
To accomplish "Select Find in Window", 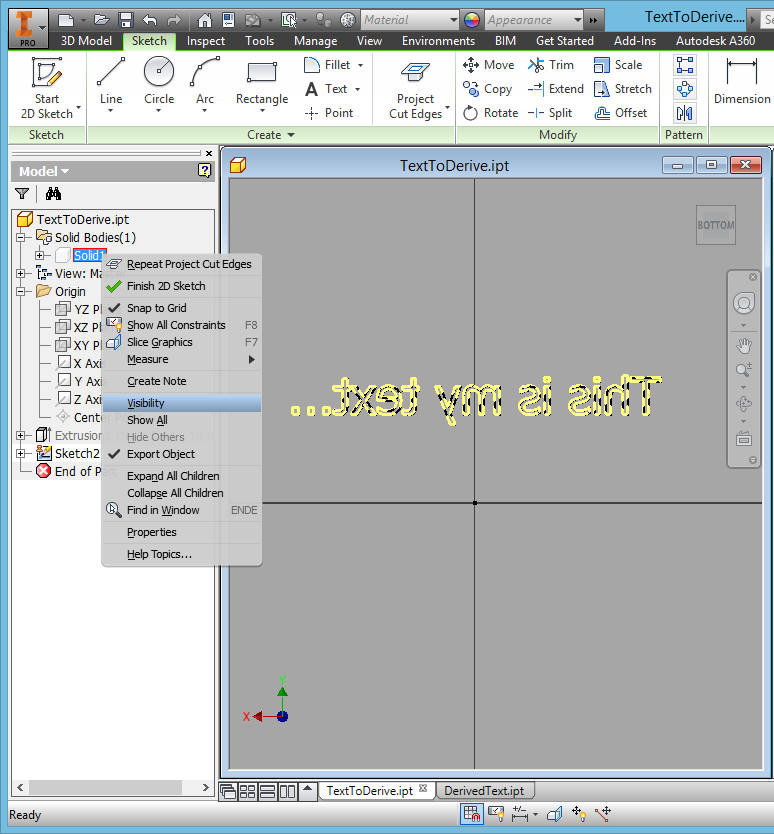I will coord(181,510).
